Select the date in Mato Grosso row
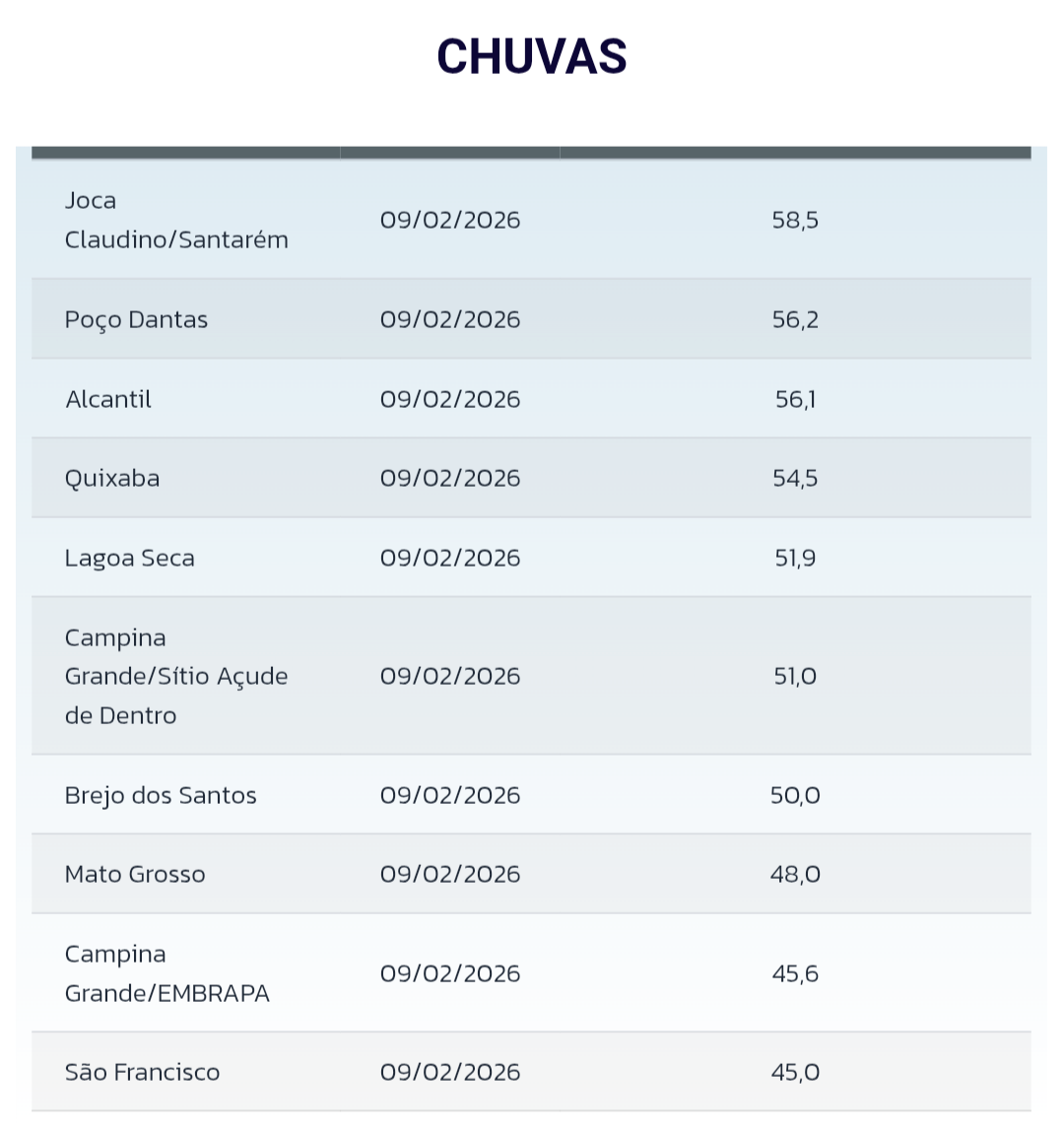1064x1128 pixels. tap(450, 875)
